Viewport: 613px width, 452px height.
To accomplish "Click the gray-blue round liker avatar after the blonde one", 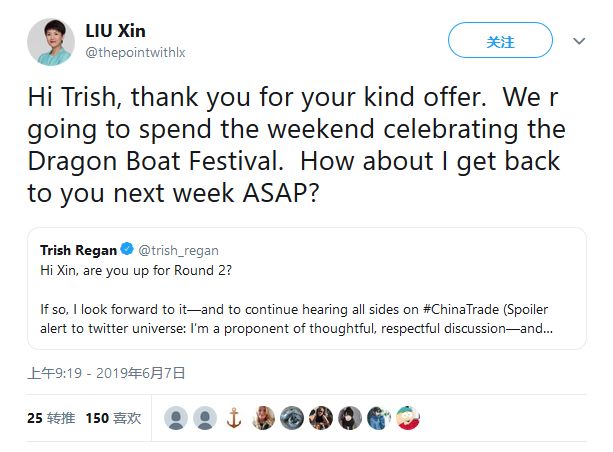I will click(292, 418).
